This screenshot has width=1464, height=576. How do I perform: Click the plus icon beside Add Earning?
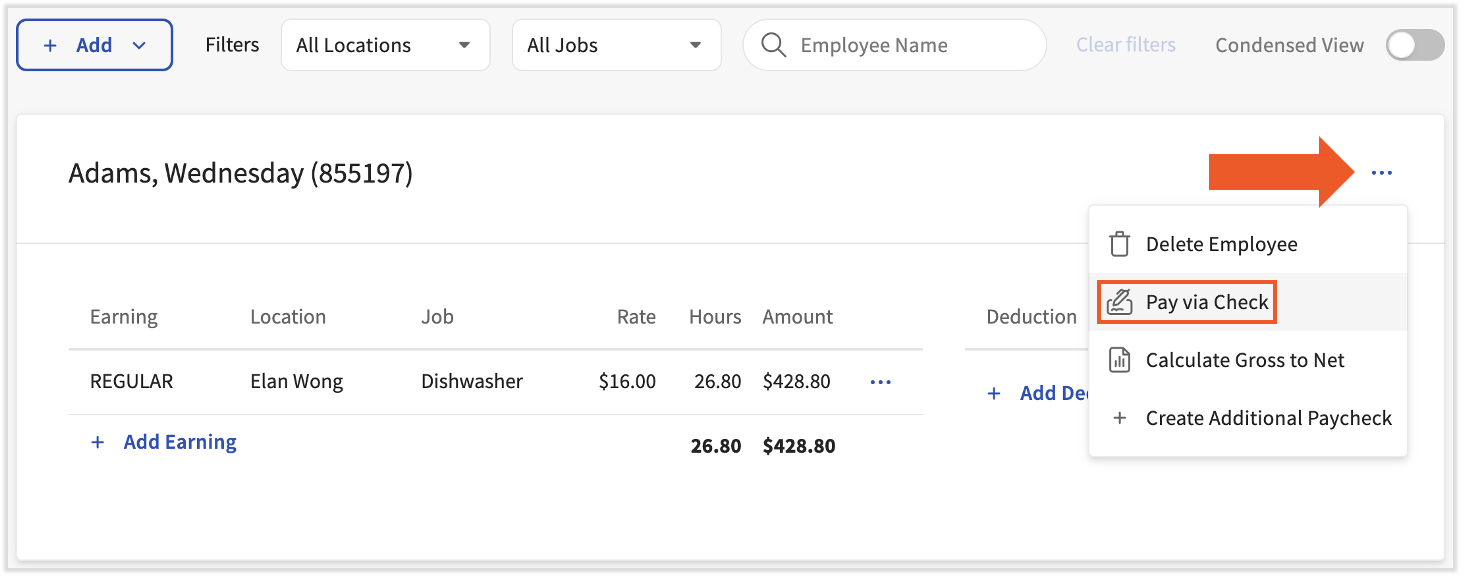click(x=97, y=441)
